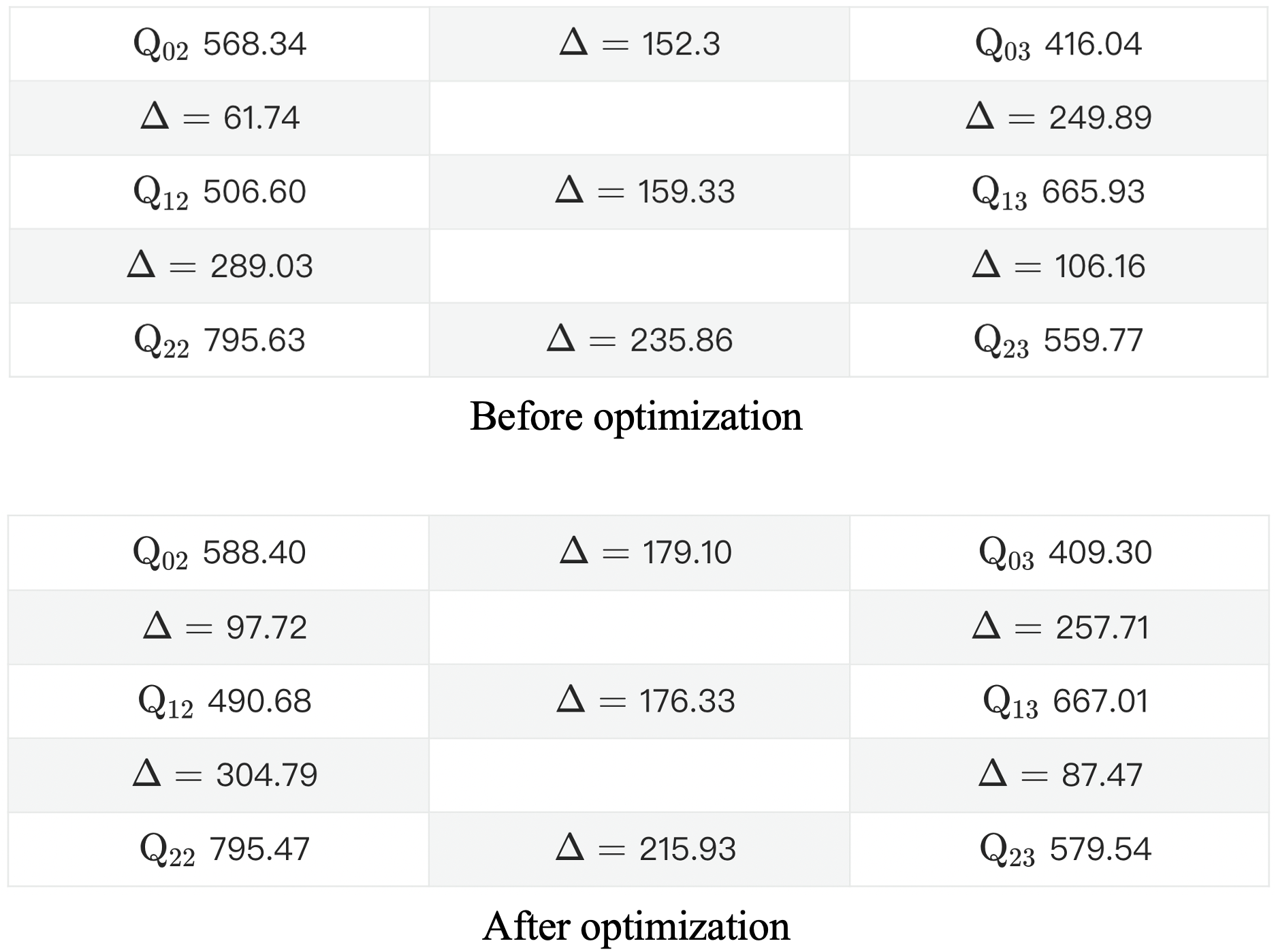
Task: Select the delta 61.74 cell
Action: pyautogui.click(x=219, y=118)
